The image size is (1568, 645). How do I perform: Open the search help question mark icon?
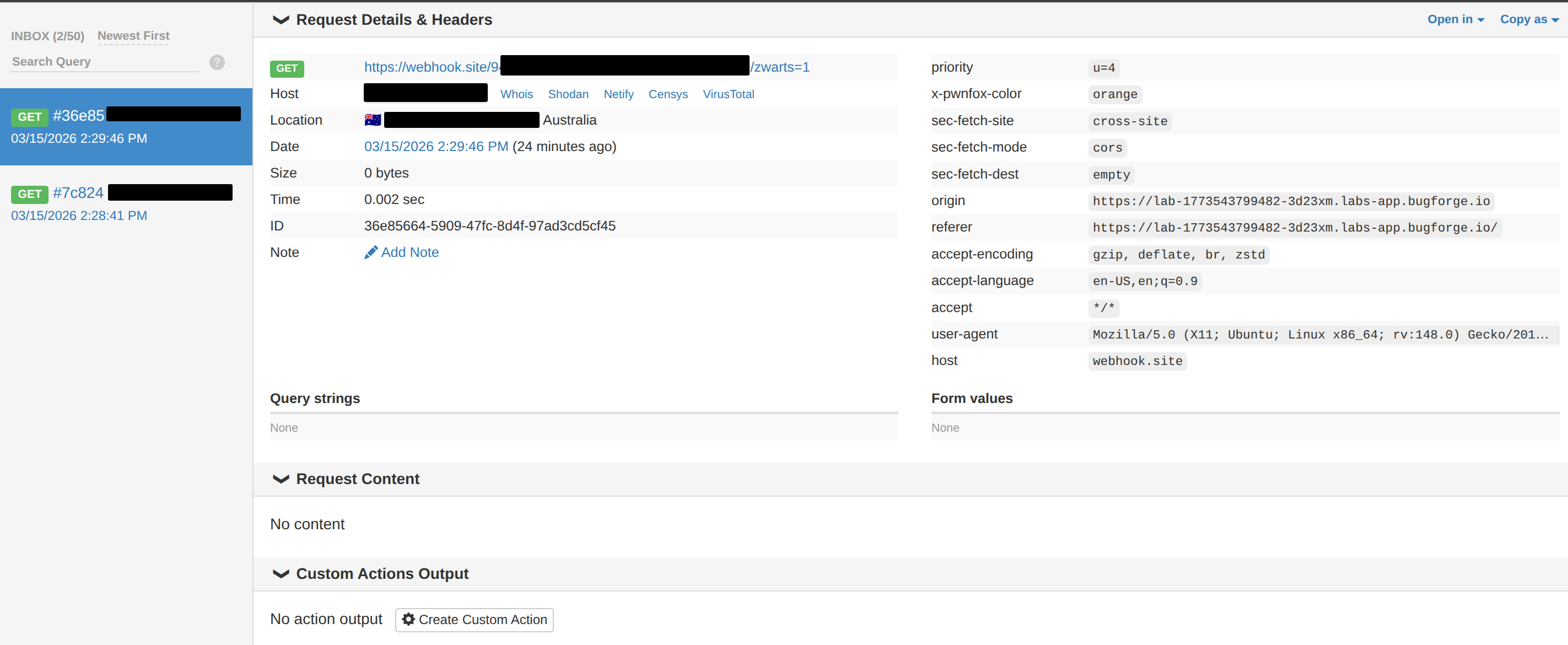click(x=217, y=62)
